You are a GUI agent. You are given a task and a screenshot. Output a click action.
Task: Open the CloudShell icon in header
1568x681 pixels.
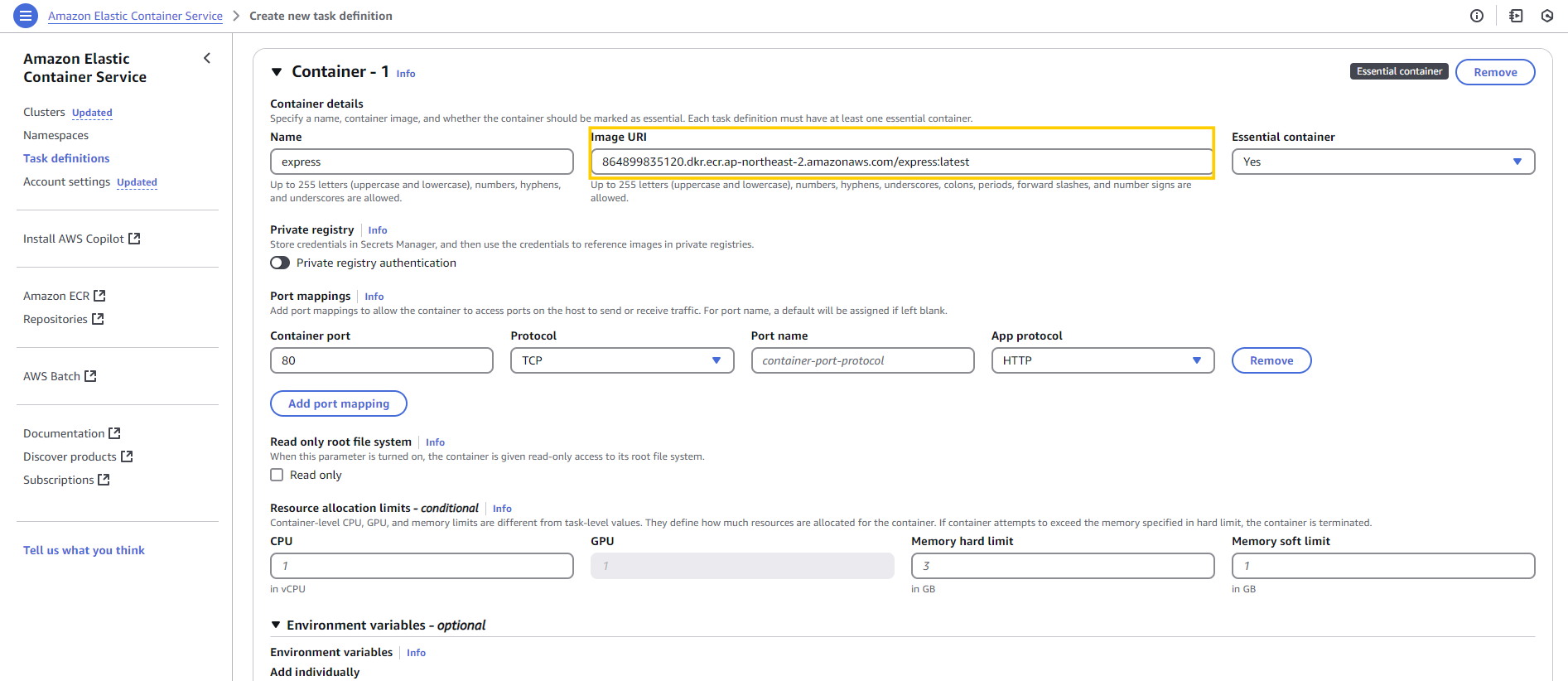point(1516,16)
